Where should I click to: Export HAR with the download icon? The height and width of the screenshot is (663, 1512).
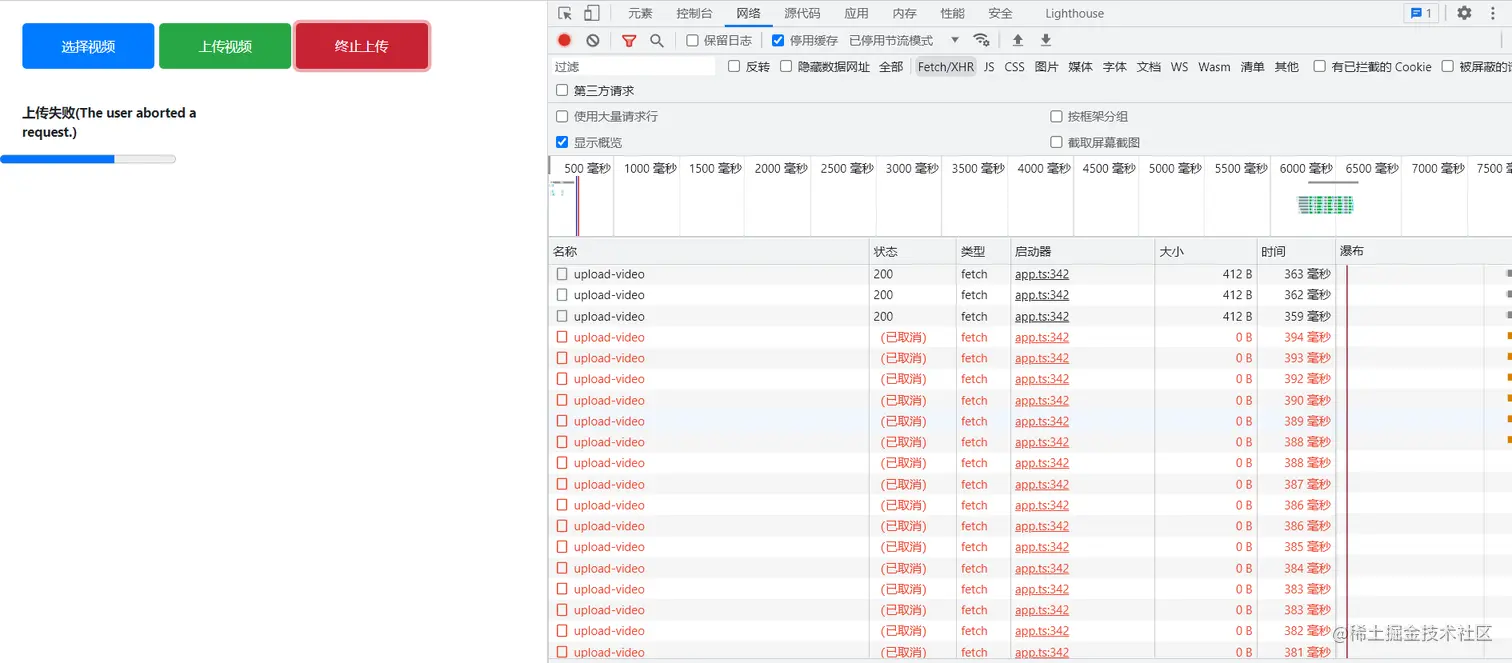(x=1045, y=40)
